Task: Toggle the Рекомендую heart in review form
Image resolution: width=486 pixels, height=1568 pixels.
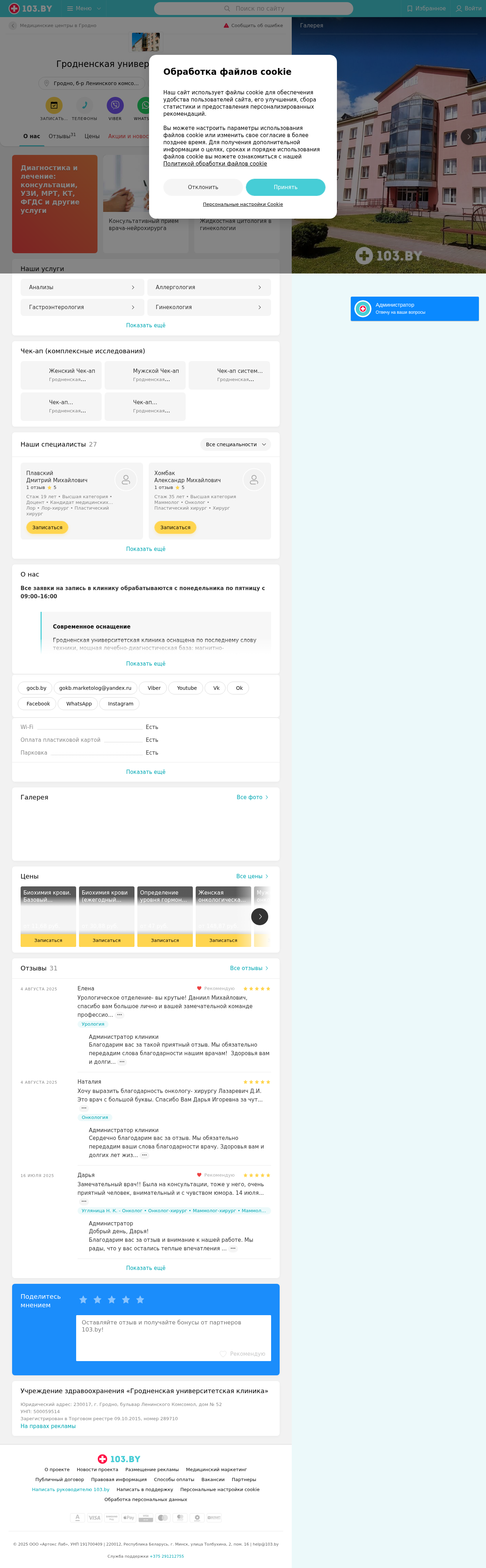Action: [223, 1354]
